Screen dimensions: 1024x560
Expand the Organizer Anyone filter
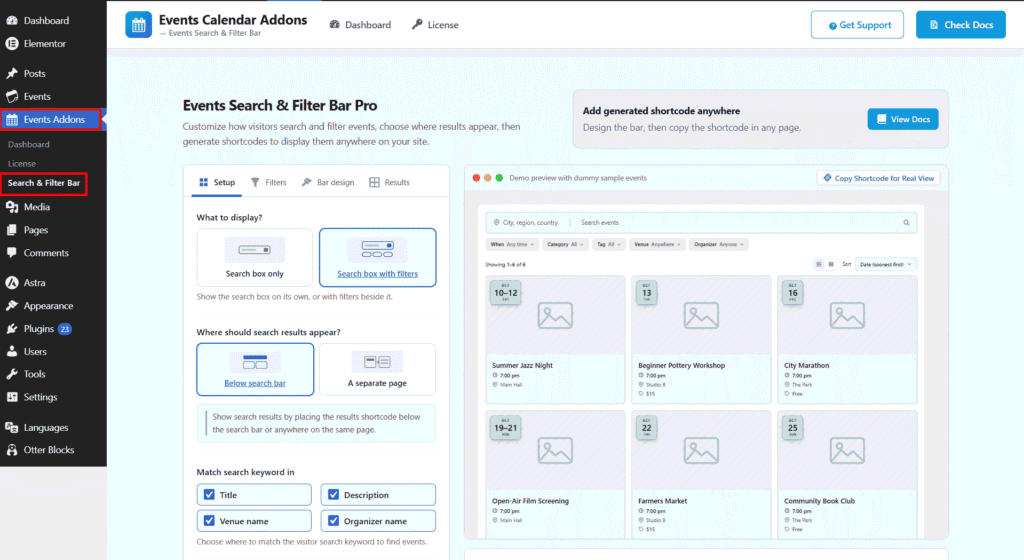coord(718,244)
